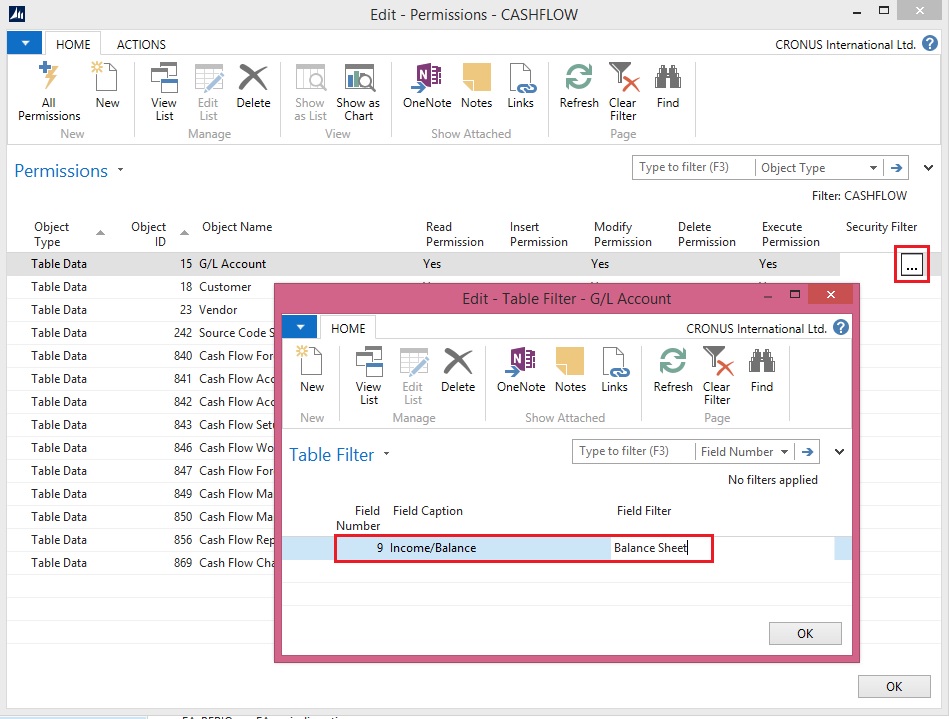
Task: Open the Field Number filter dropdown
Action: point(785,452)
